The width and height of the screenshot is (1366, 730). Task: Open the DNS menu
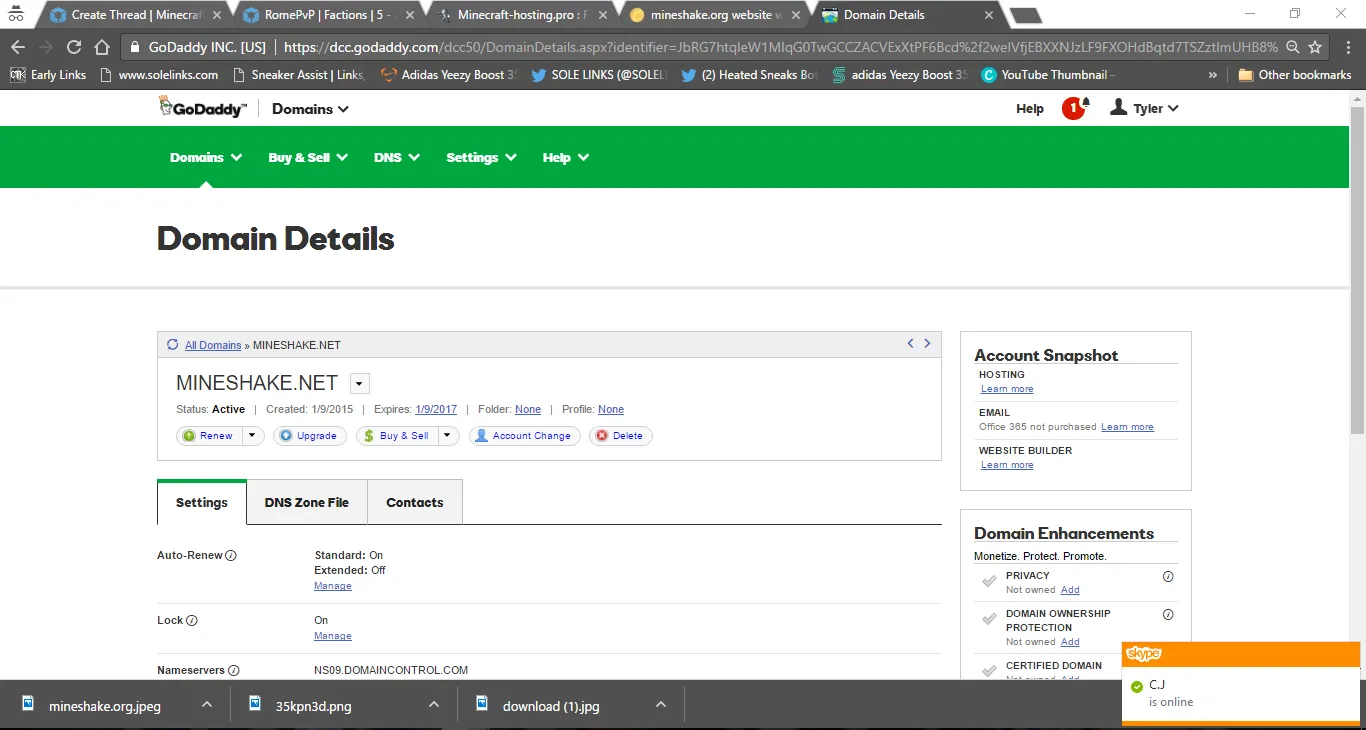tap(397, 157)
